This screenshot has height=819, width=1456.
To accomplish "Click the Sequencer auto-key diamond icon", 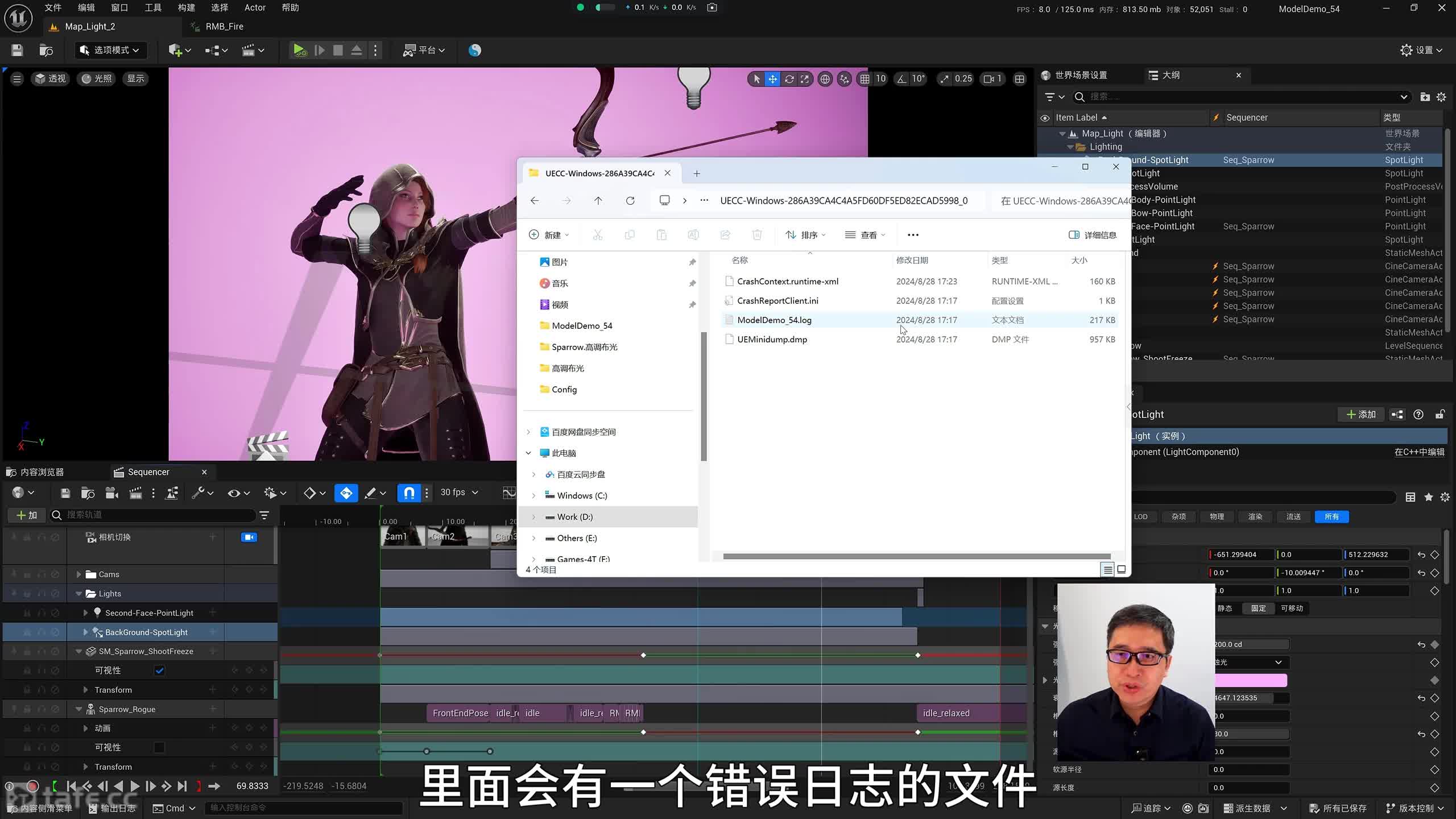I will click(x=346, y=493).
